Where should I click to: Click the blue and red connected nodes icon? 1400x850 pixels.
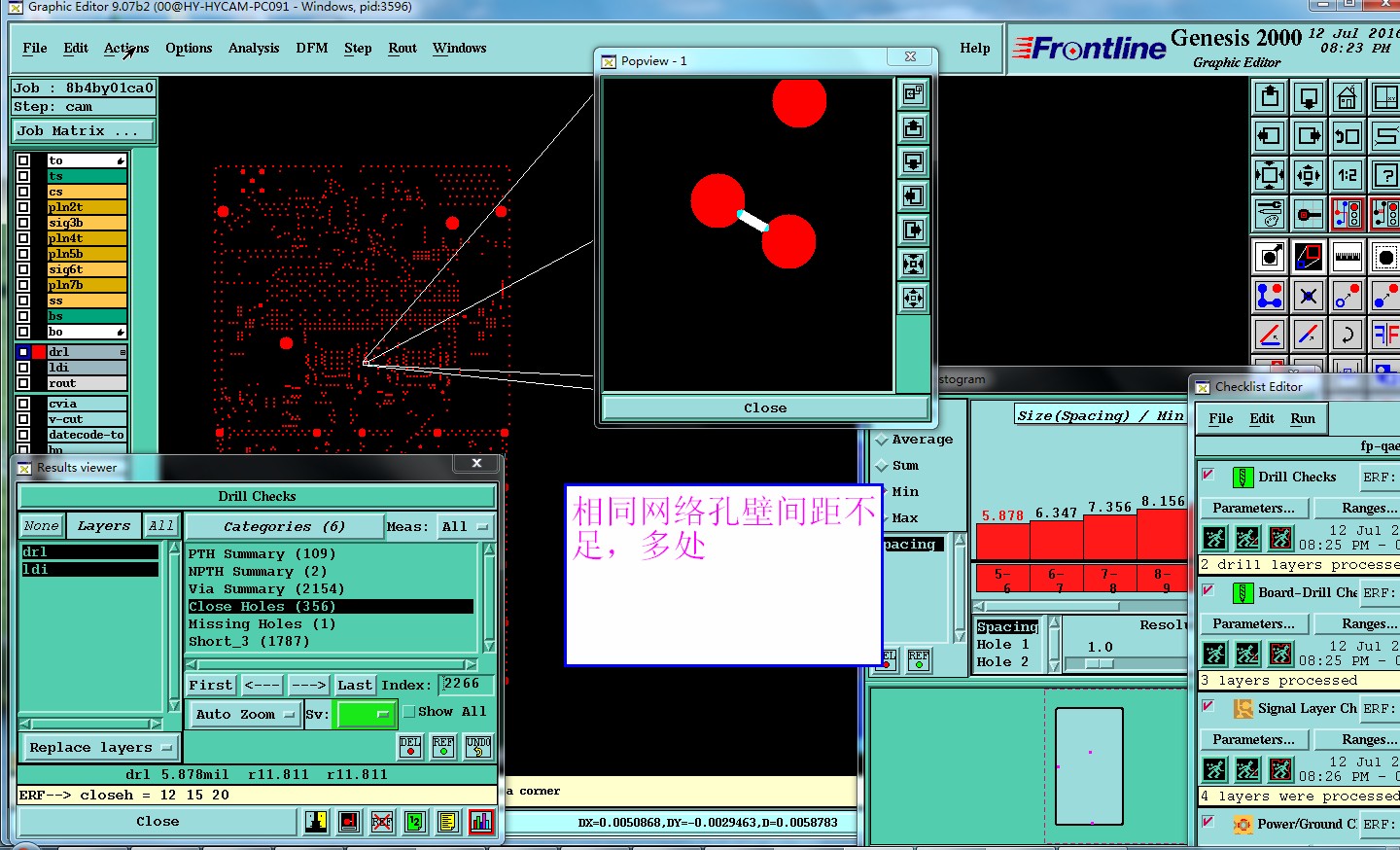pos(1270,296)
